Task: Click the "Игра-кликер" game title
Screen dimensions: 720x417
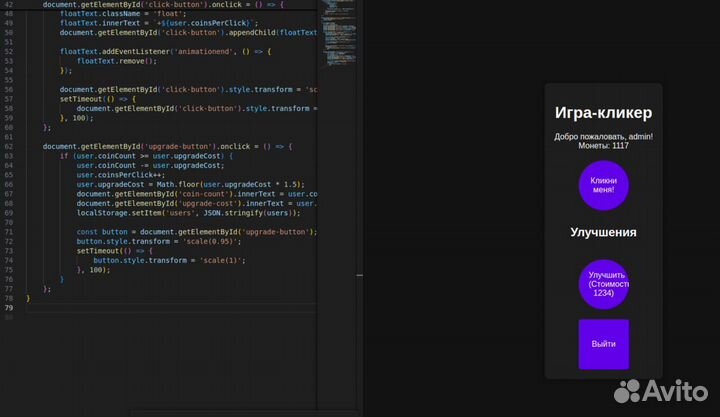Action: (x=603, y=112)
